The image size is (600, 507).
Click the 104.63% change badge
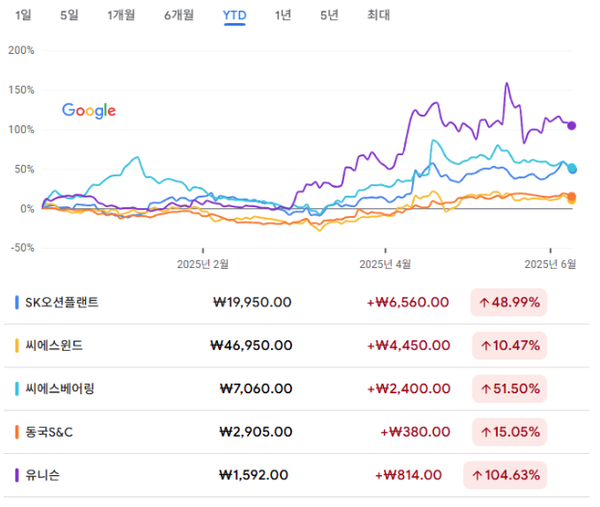pyautogui.click(x=505, y=476)
